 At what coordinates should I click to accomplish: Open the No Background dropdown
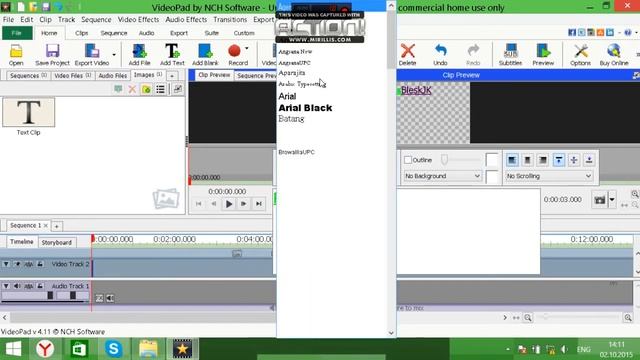pos(442,176)
